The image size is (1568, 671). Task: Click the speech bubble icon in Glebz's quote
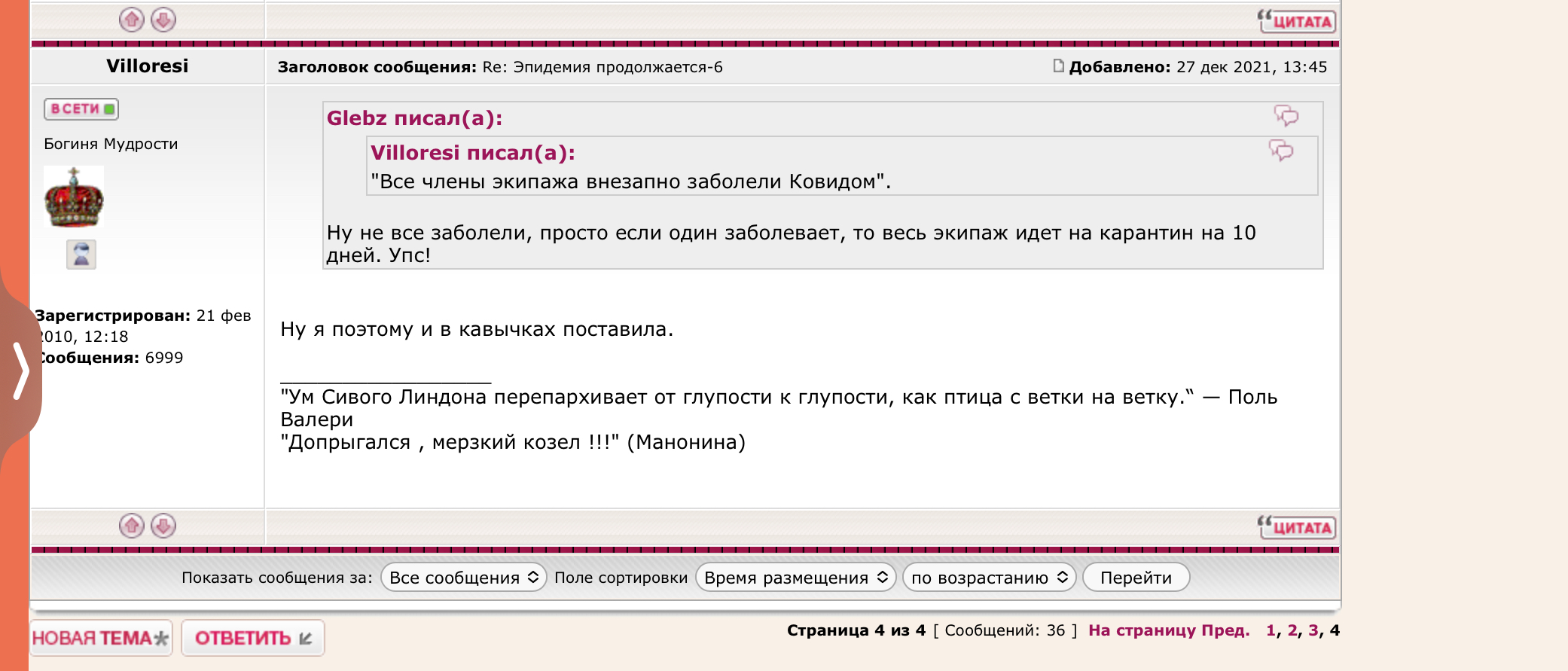1286,116
